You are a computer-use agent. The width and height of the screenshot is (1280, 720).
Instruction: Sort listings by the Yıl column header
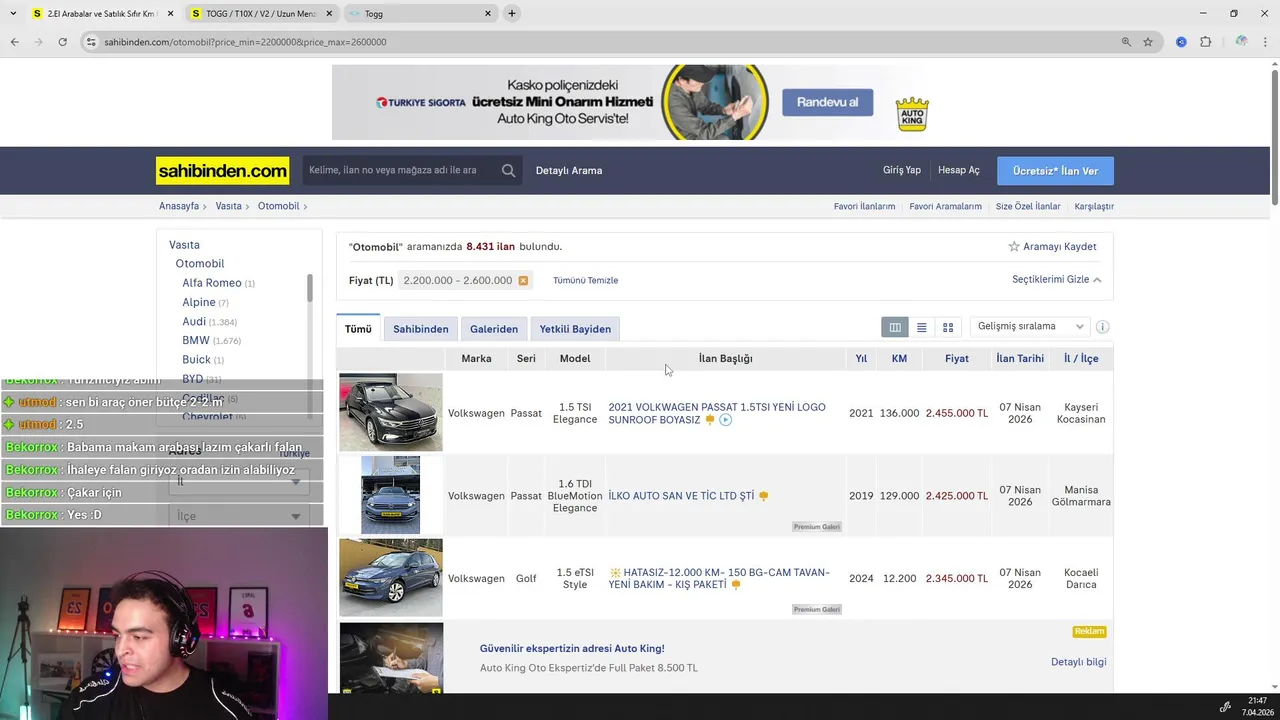click(x=861, y=358)
